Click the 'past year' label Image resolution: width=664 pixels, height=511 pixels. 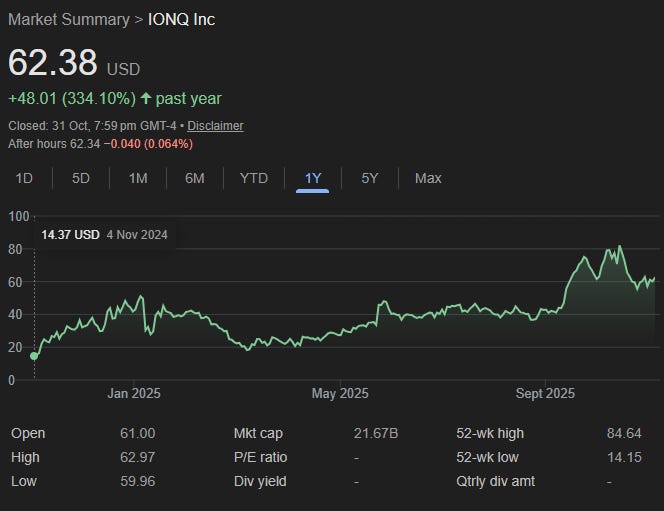[188, 98]
